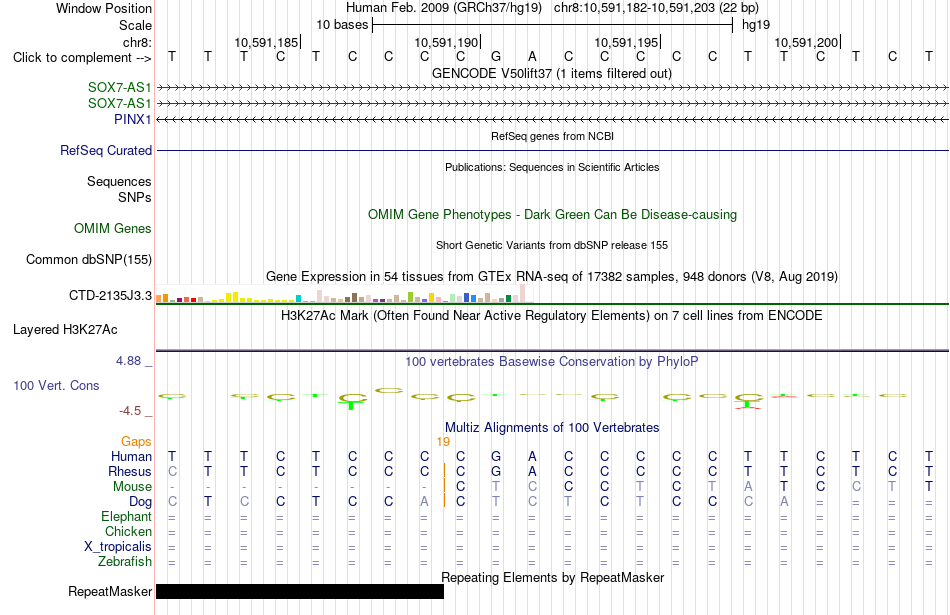Click the Publications Sequences track title
This screenshot has height=615, width=950.
pyautogui.click(x=552, y=167)
